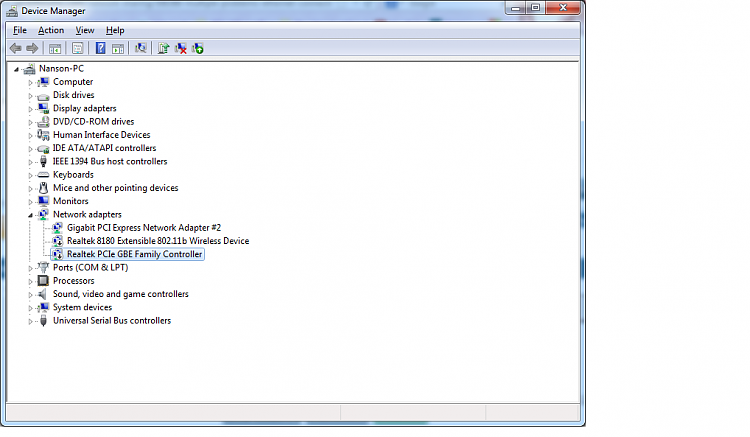Expand the Computer category arrow
Screen dimensions: 750x437
30,83
